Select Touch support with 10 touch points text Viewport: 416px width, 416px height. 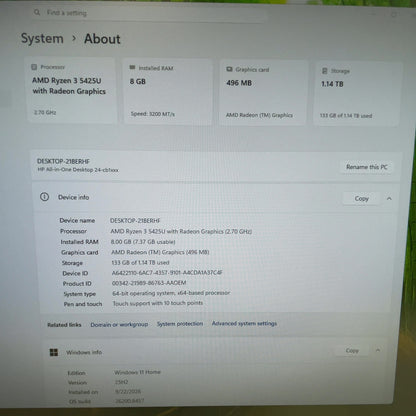(x=158, y=303)
